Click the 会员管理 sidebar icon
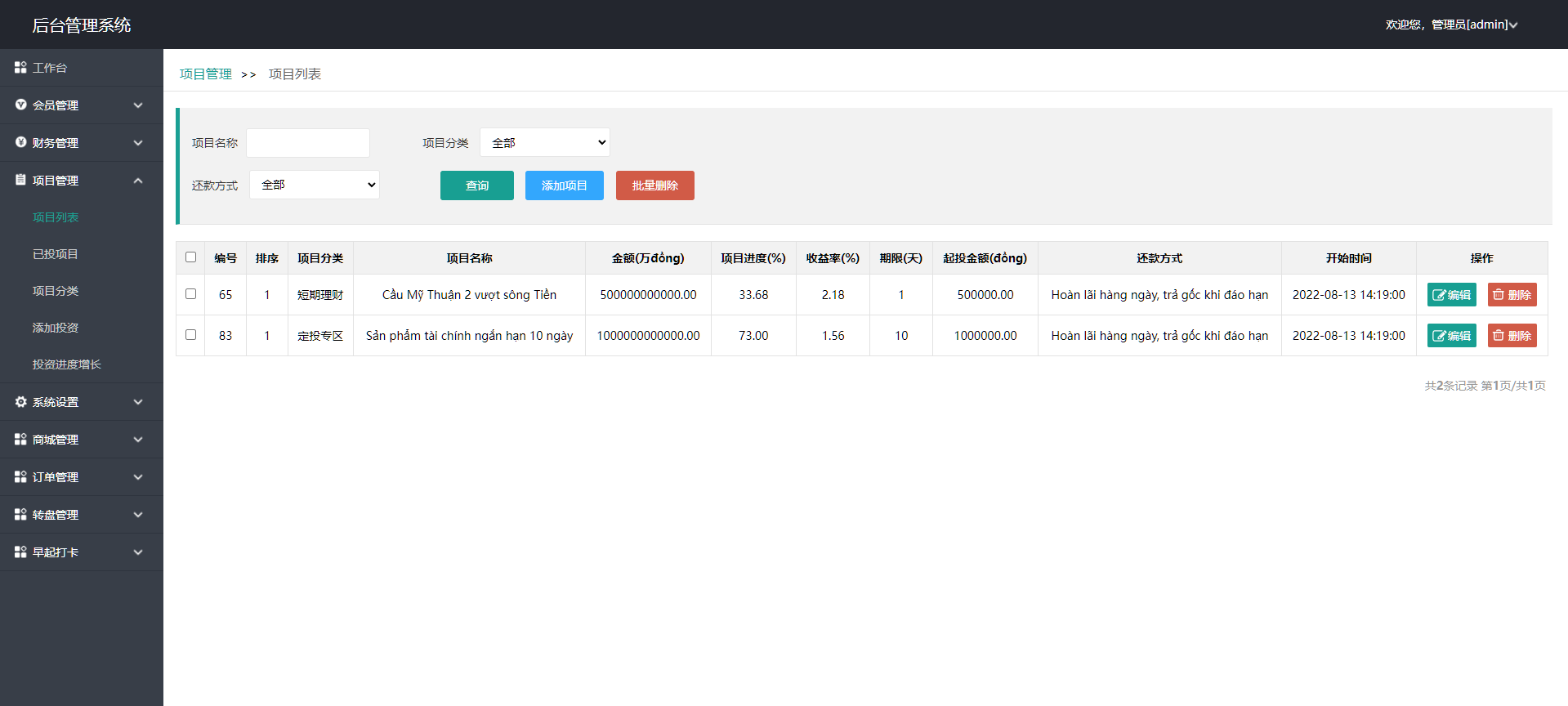 click(20, 105)
